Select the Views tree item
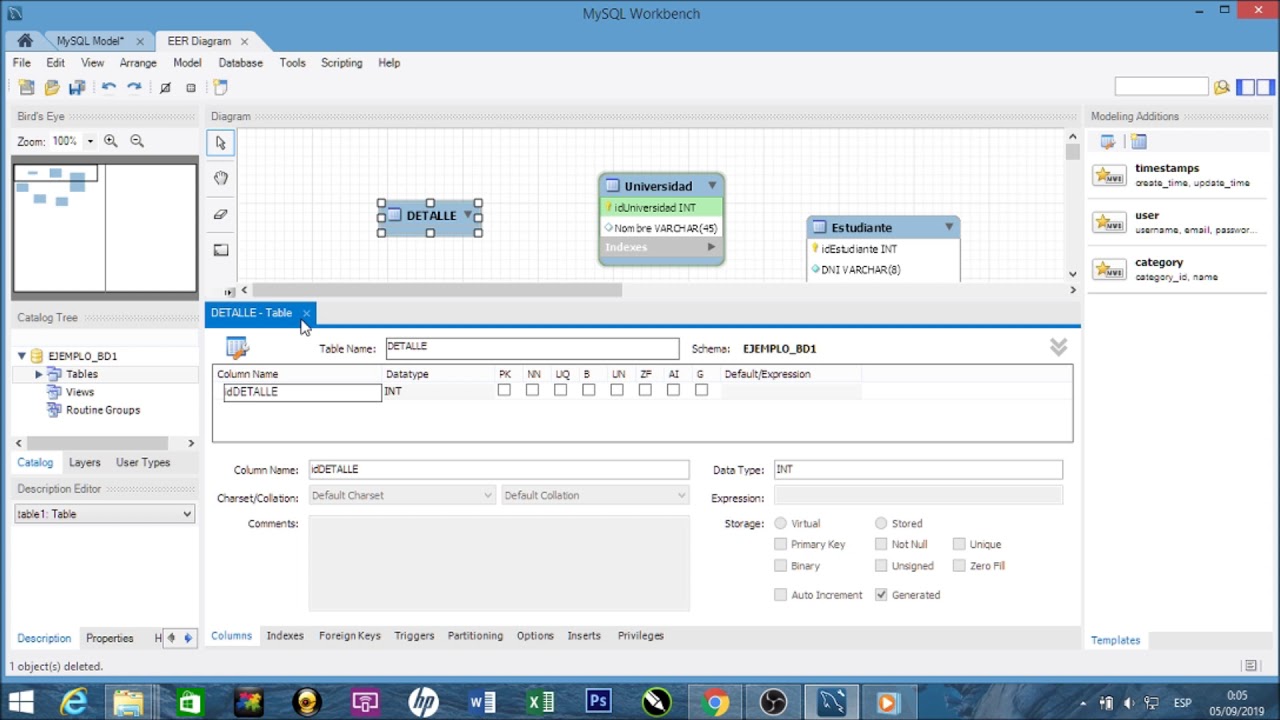The width and height of the screenshot is (1280, 720). tap(80, 392)
